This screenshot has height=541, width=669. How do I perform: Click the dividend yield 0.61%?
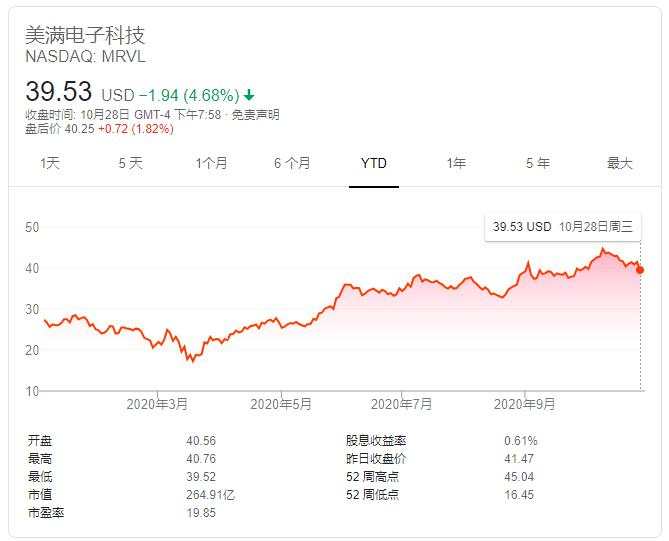point(521,441)
